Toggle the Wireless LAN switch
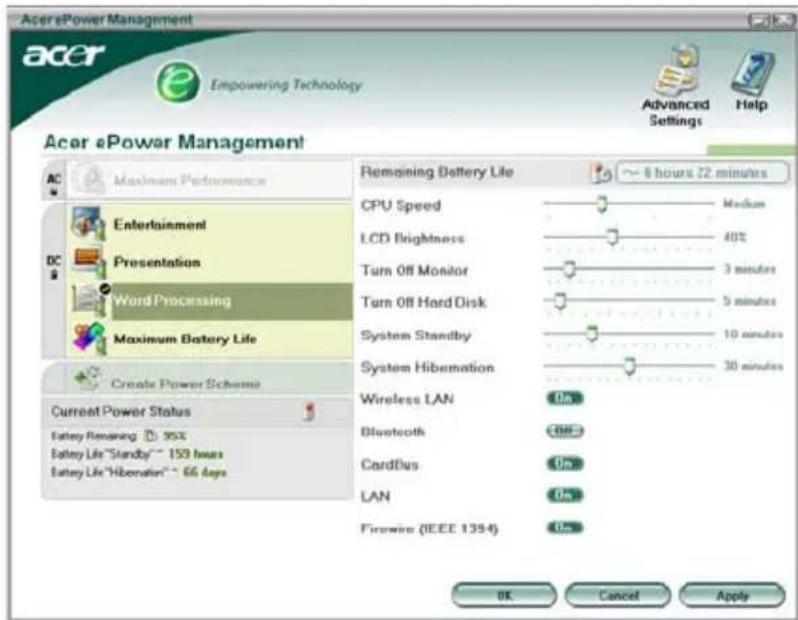 (x=565, y=398)
